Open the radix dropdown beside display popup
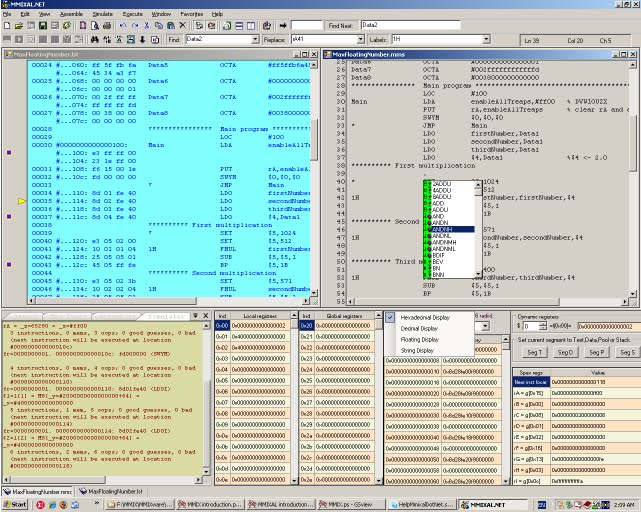The image size is (641, 512). point(485,326)
